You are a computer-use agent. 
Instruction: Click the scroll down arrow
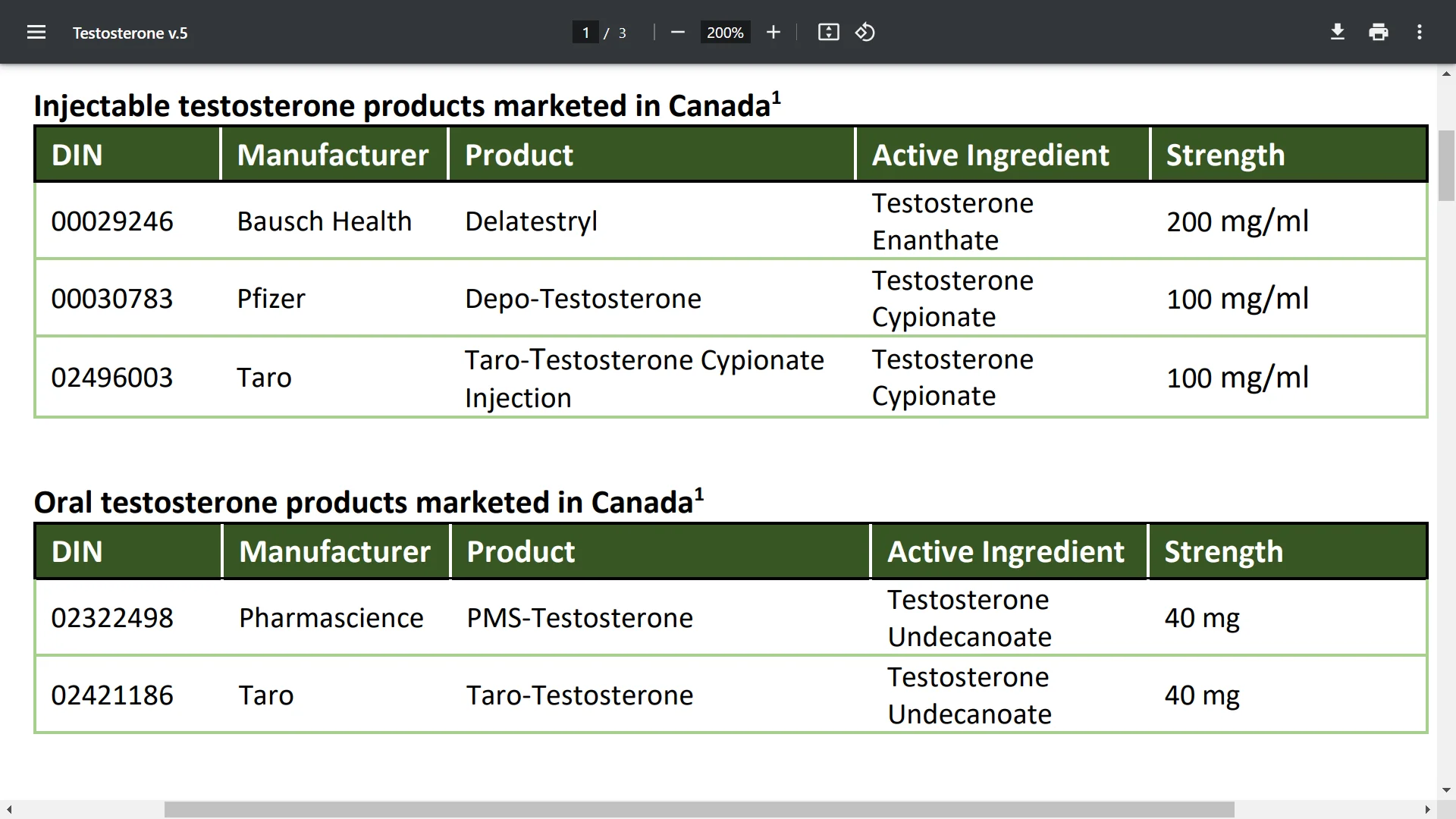1446,789
